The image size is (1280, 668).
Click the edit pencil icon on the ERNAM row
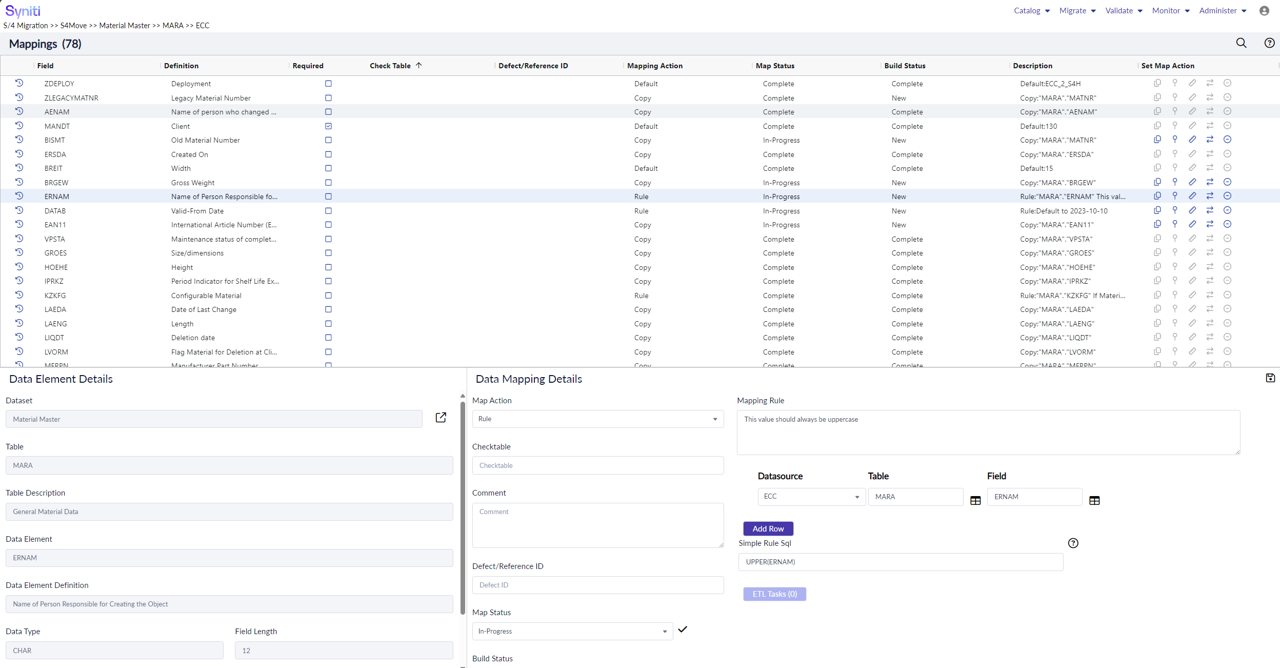click(1192, 196)
